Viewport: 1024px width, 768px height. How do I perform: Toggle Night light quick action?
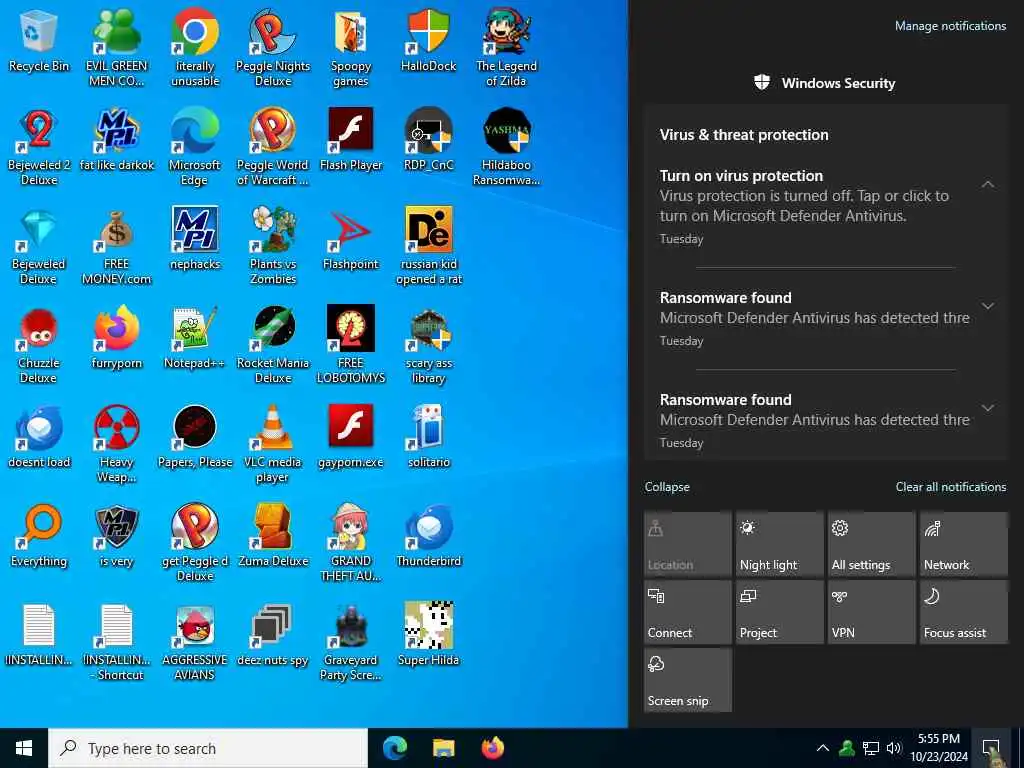tap(780, 544)
